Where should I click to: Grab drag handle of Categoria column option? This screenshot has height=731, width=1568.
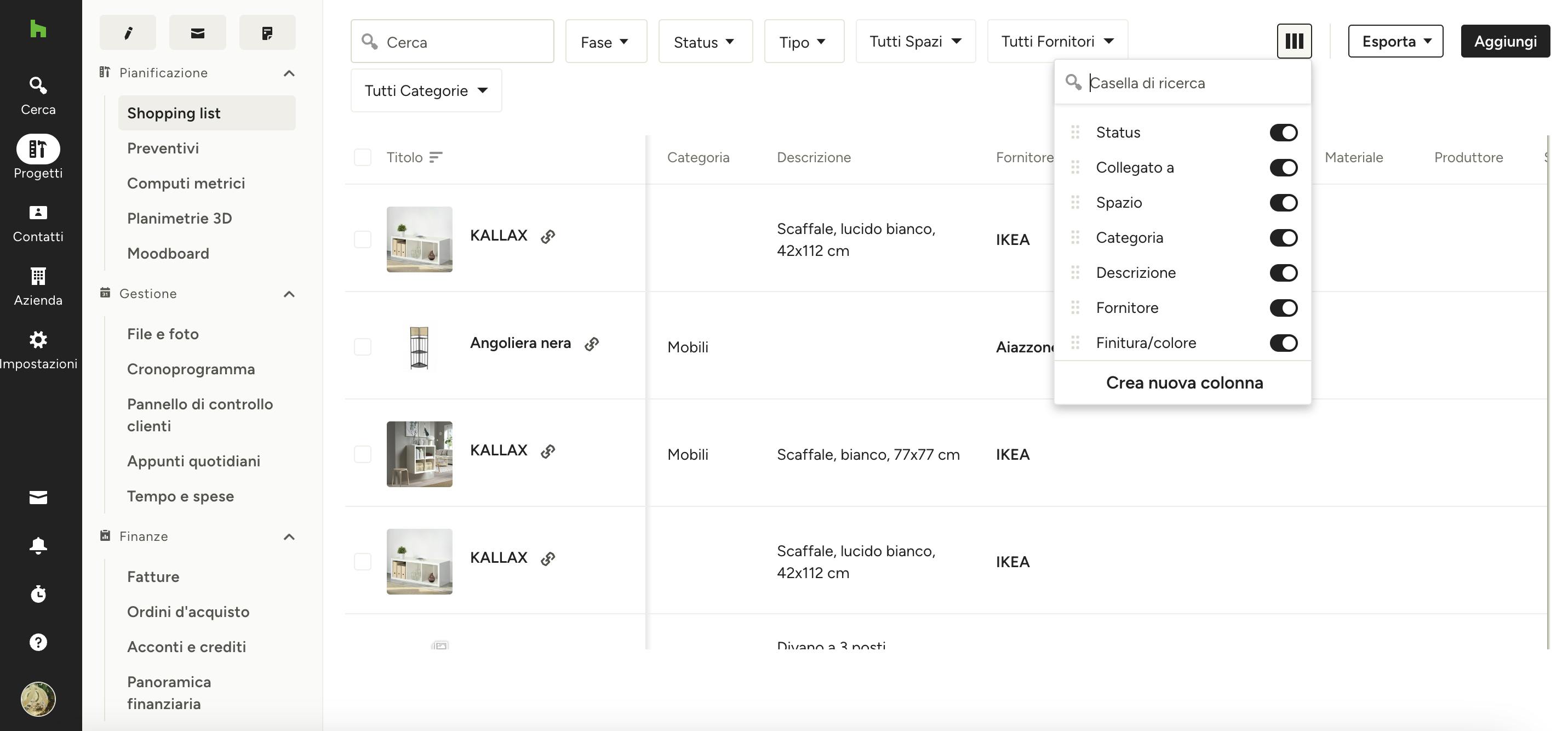[x=1075, y=237]
